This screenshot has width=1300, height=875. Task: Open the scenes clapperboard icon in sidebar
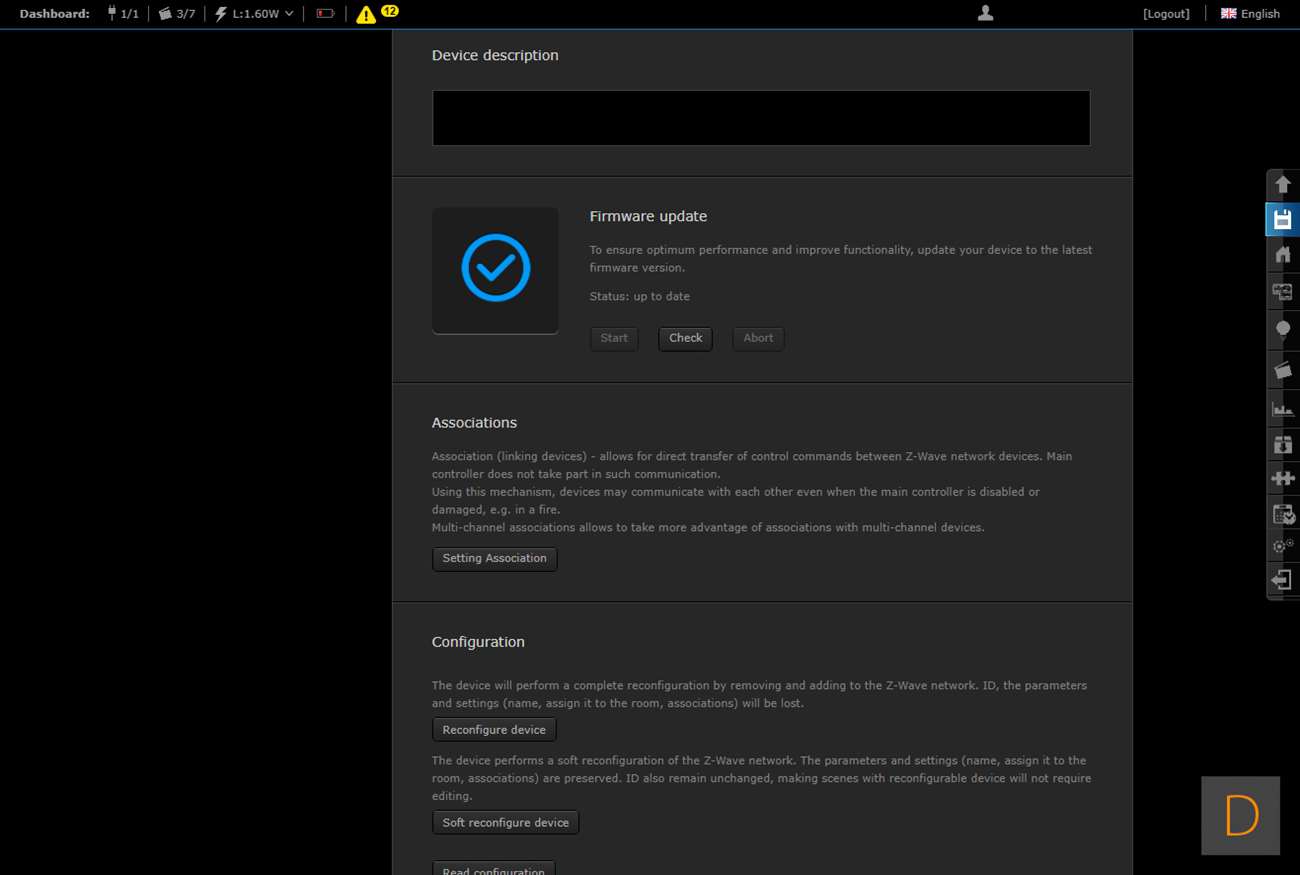(1282, 370)
